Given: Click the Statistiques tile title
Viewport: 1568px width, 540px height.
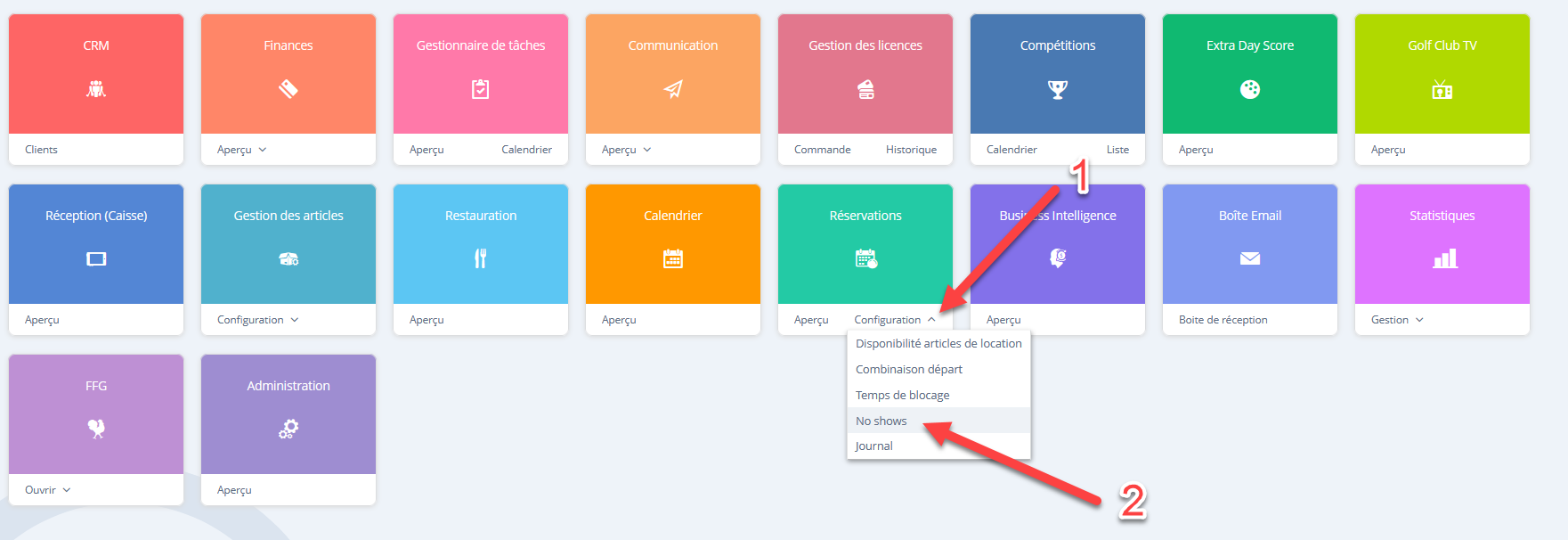Looking at the screenshot, I should pyautogui.click(x=1442, y=216).
